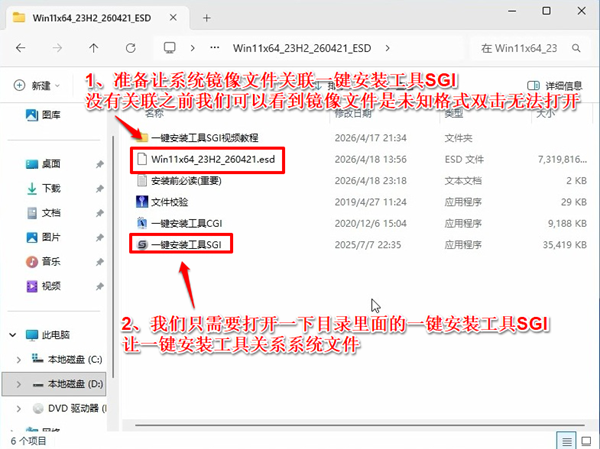Click the sidebar vertical scrollbar
The width and height of the screenshot is (600, 449).
coord(113,256)
